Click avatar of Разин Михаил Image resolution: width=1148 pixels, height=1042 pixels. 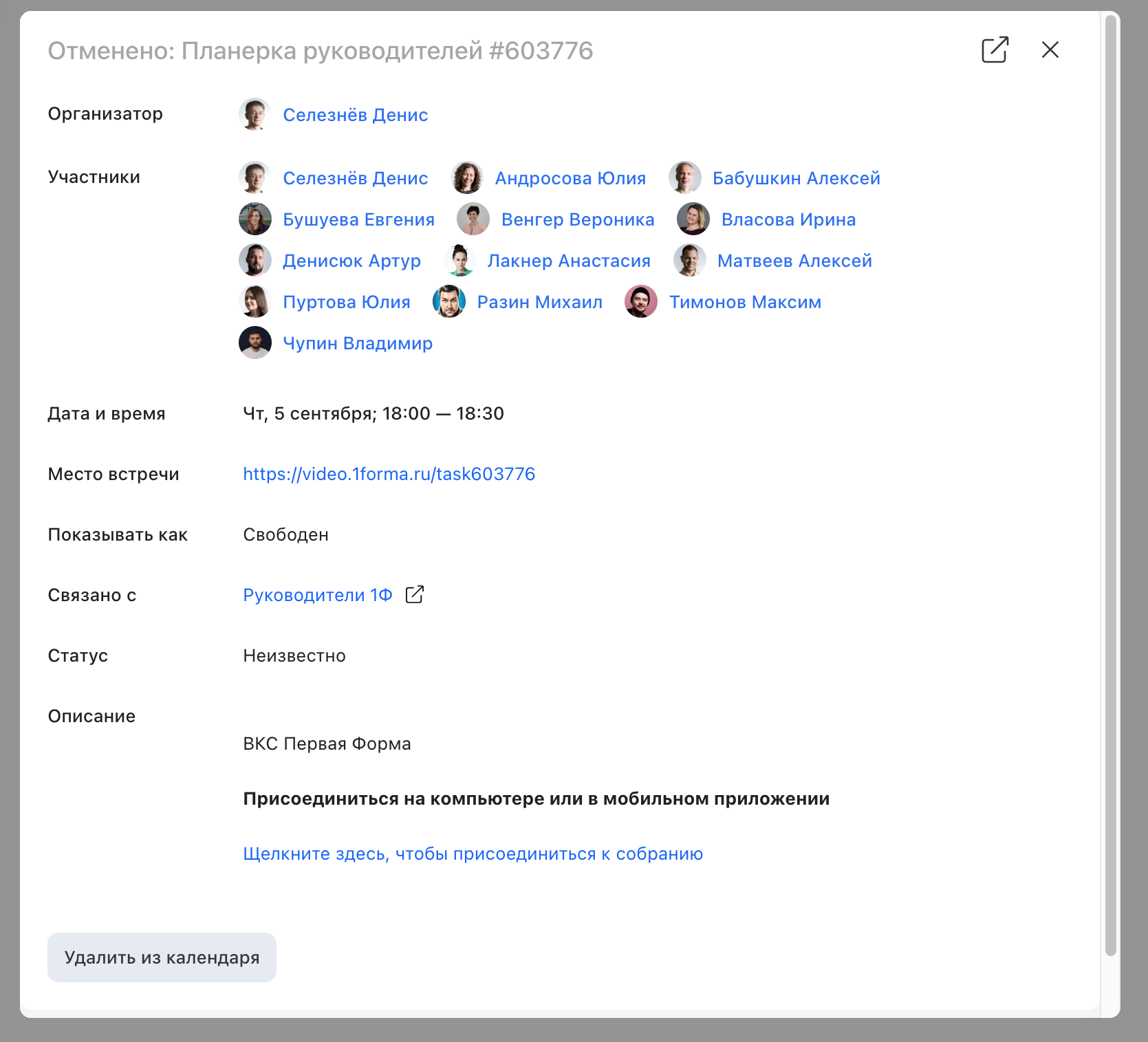(449, 301)
